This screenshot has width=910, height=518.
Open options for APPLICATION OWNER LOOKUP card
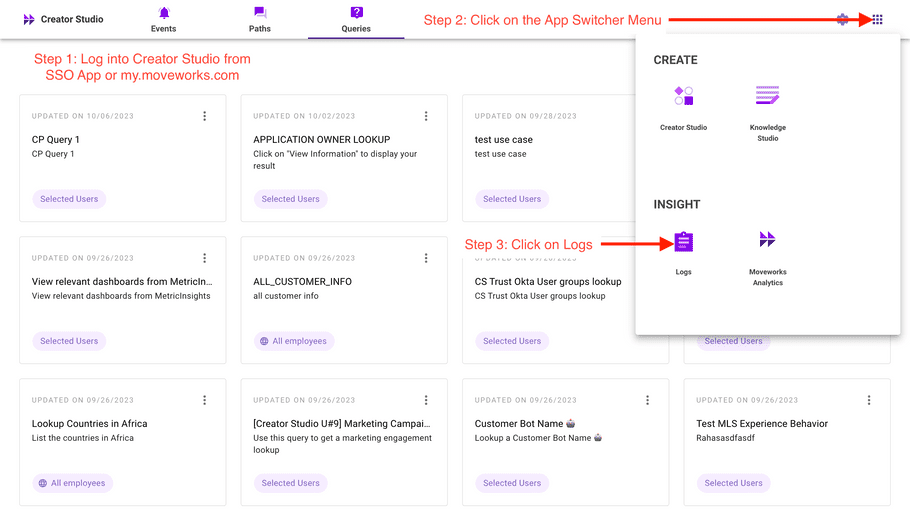point(426,116)
